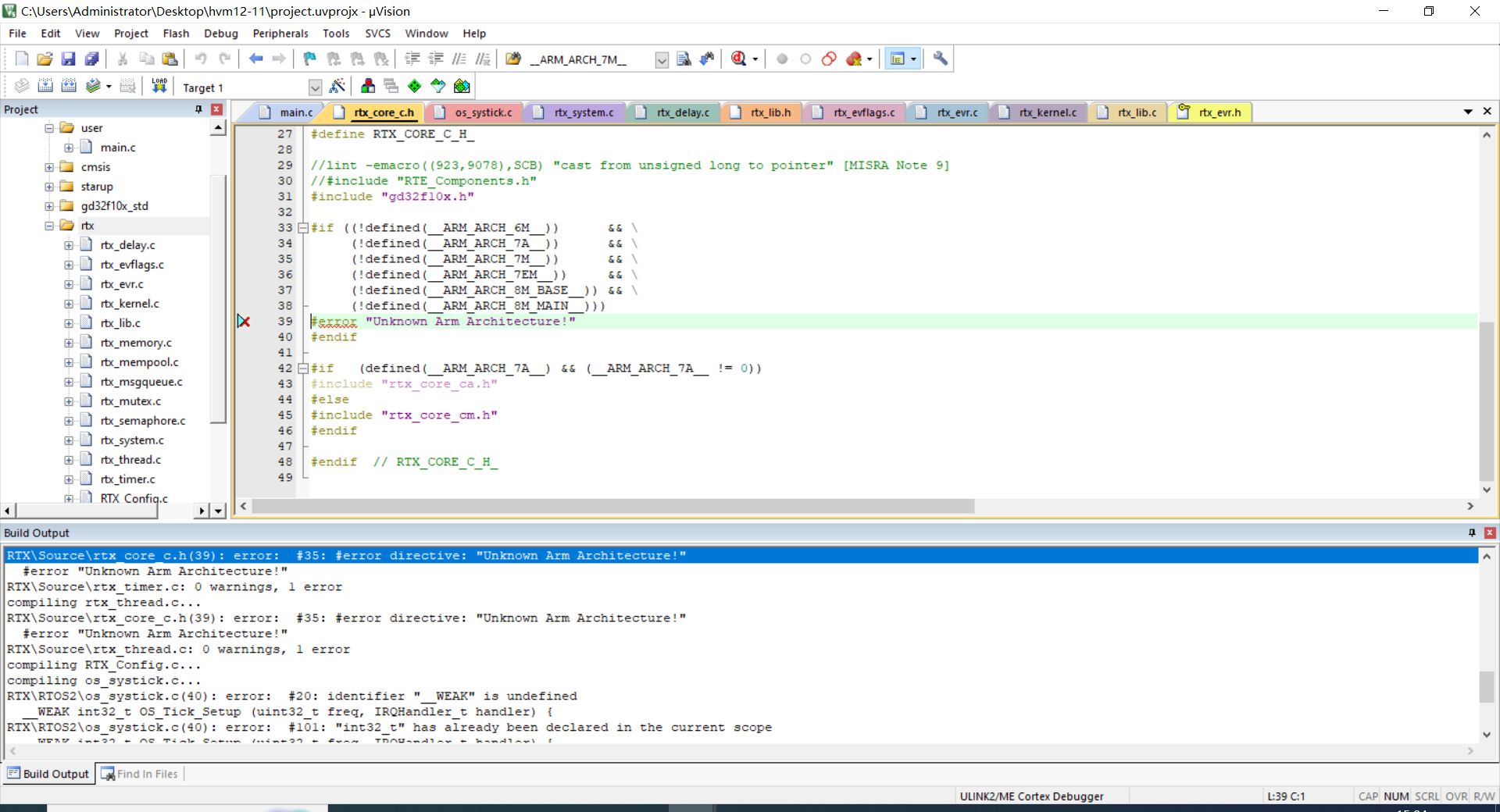1500x812 pixels.
Task: Insert a bookmark with the flag icon
Action: (x=310, y=59)
